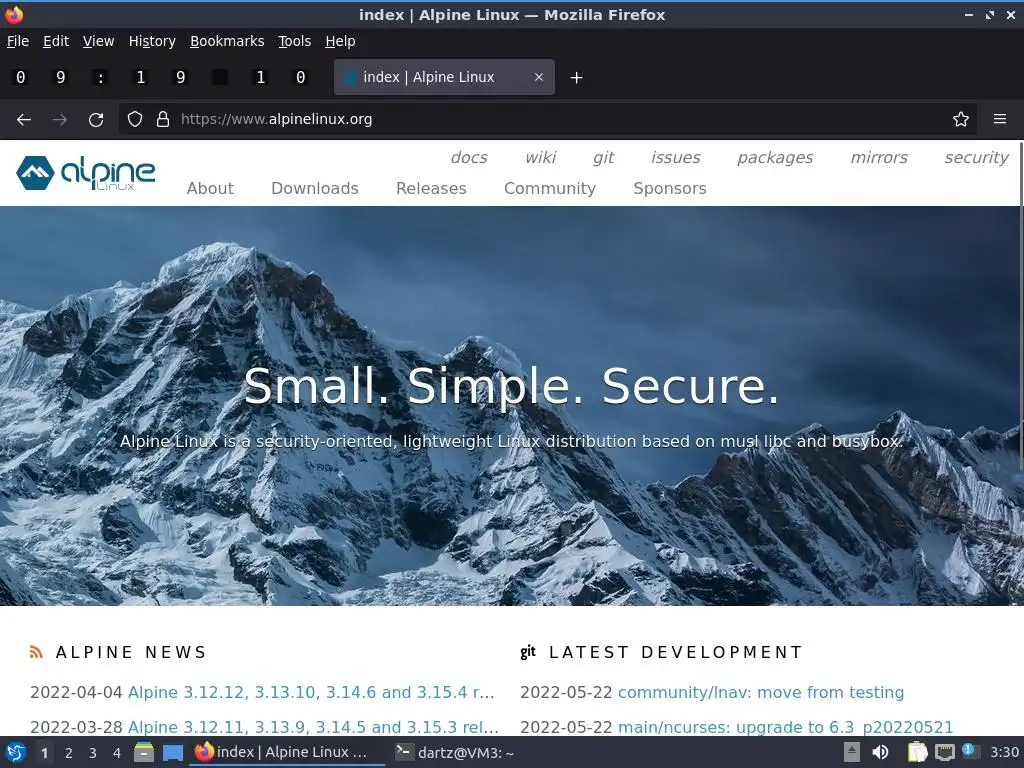Open the Bookmarks menu
The height and width of the screenshot is (768, 1024).
coord(227,41)
